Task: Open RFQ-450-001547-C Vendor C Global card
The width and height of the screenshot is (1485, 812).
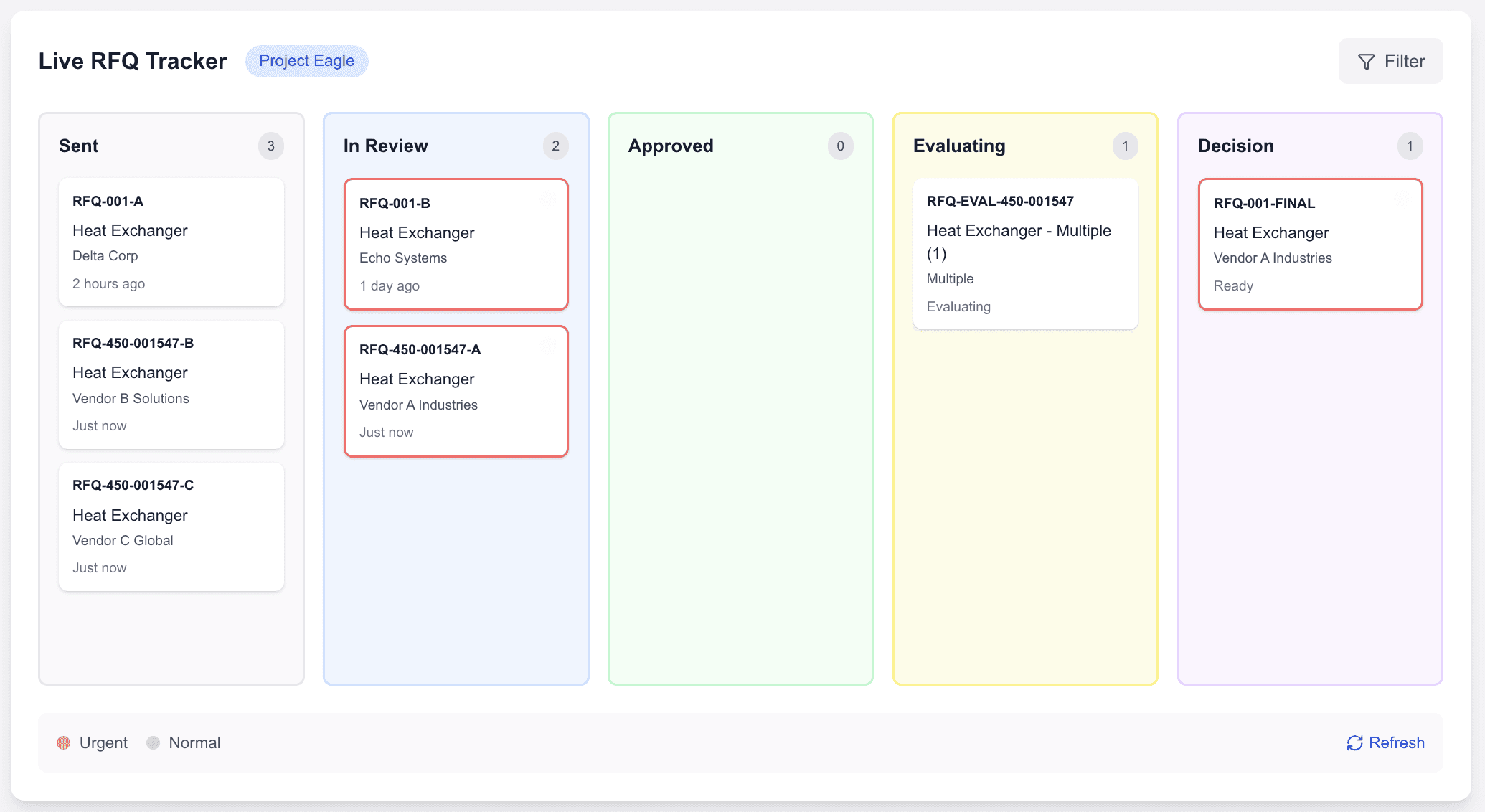Action: (x=171, y=527)
